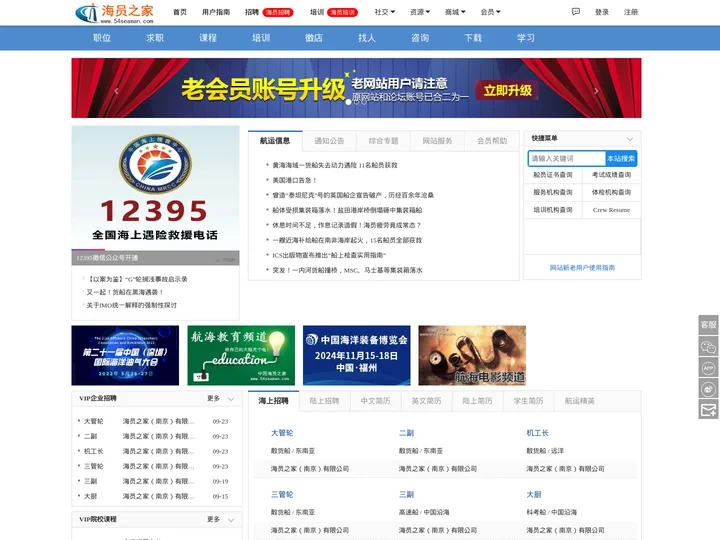Open 考试成绩查询 quick link
Viewport: 720px width, 540px height.
tap(611, 175)
